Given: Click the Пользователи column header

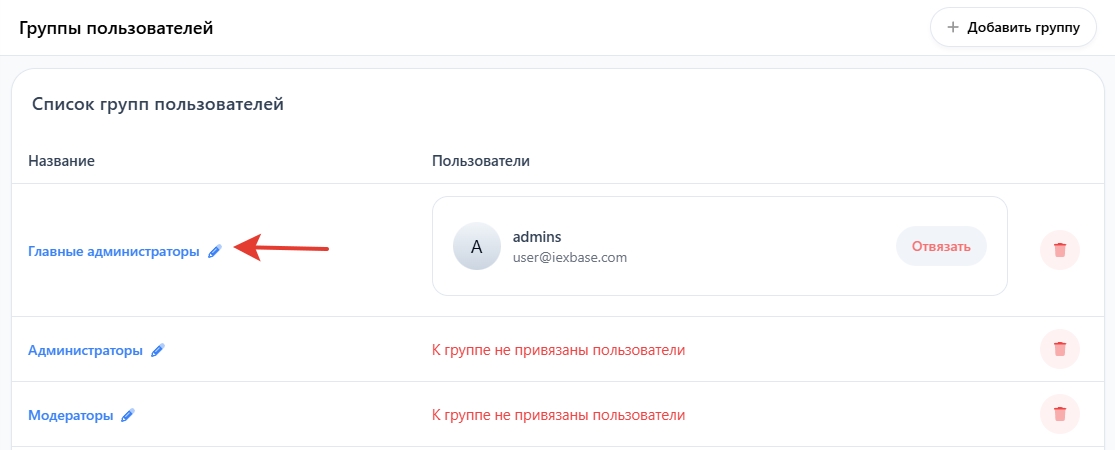Looking at the screenshot, I should pyautogui.click(x=480, y=160).
